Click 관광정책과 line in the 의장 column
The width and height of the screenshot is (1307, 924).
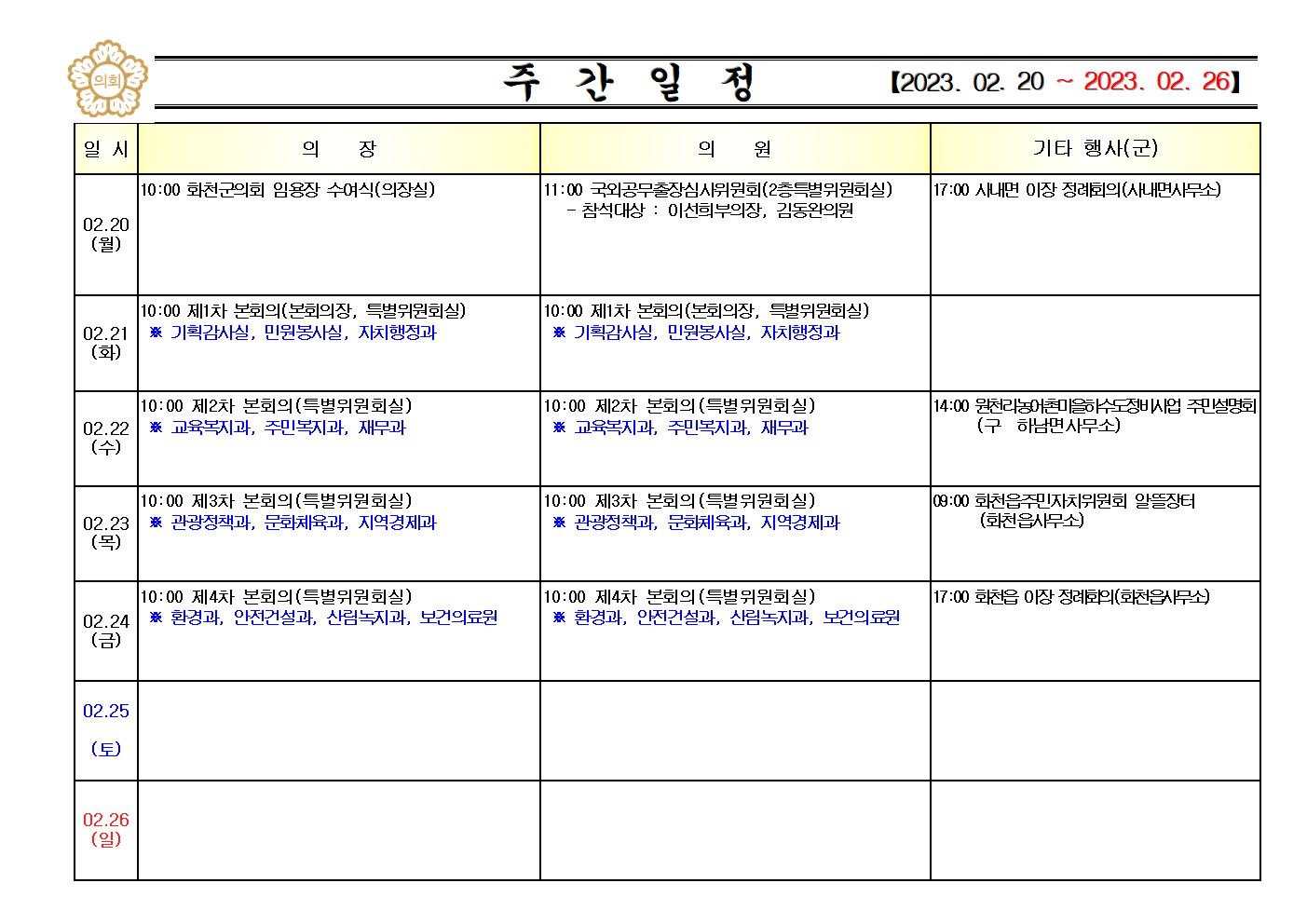click(293, 523)
